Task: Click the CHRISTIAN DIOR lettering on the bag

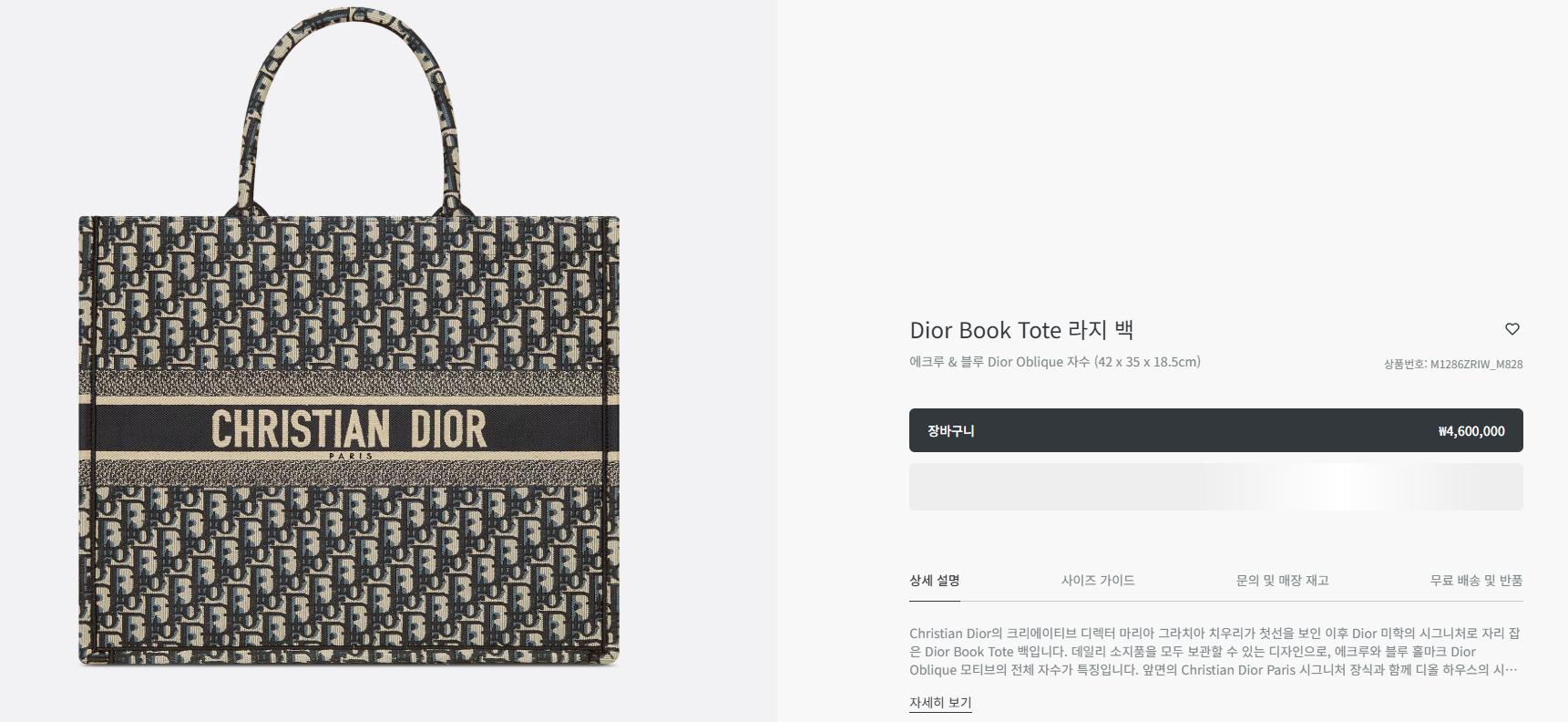Action: [349, 428]
